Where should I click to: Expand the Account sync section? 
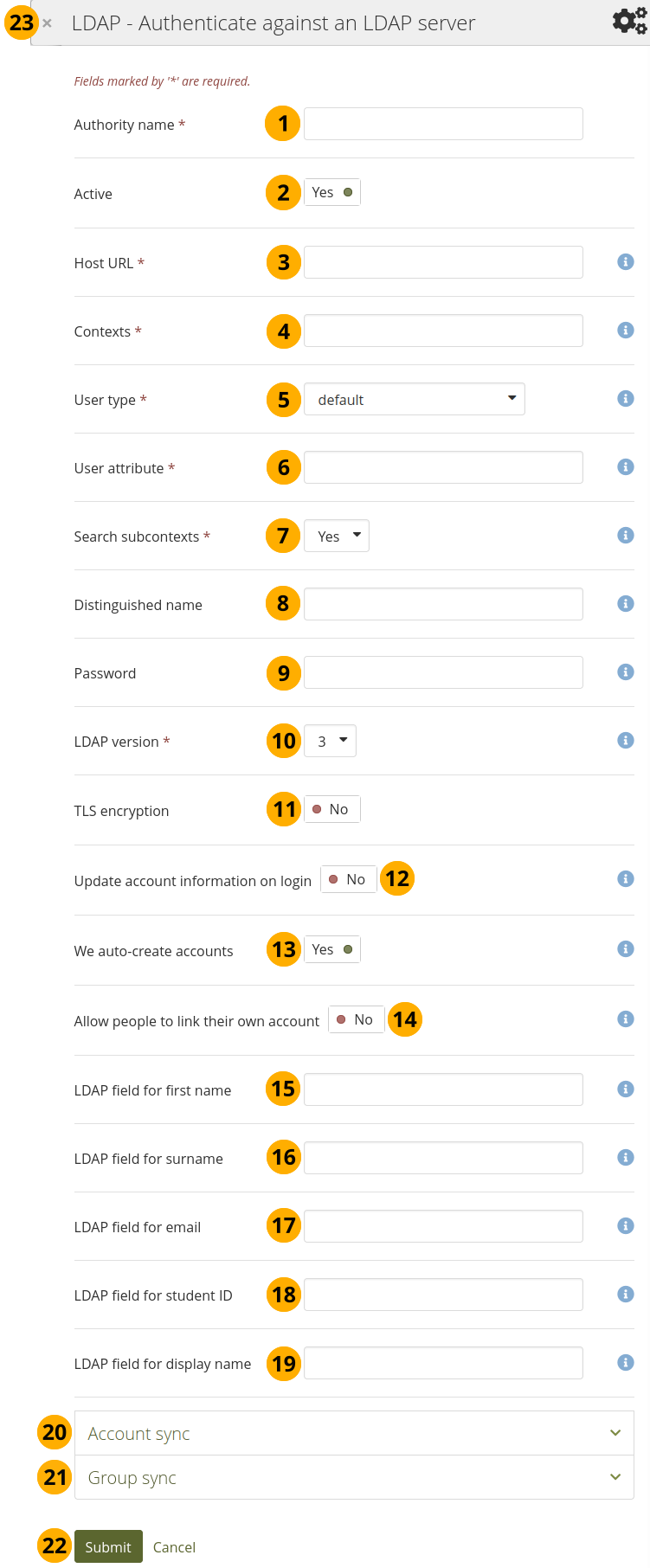point(354,1433)
